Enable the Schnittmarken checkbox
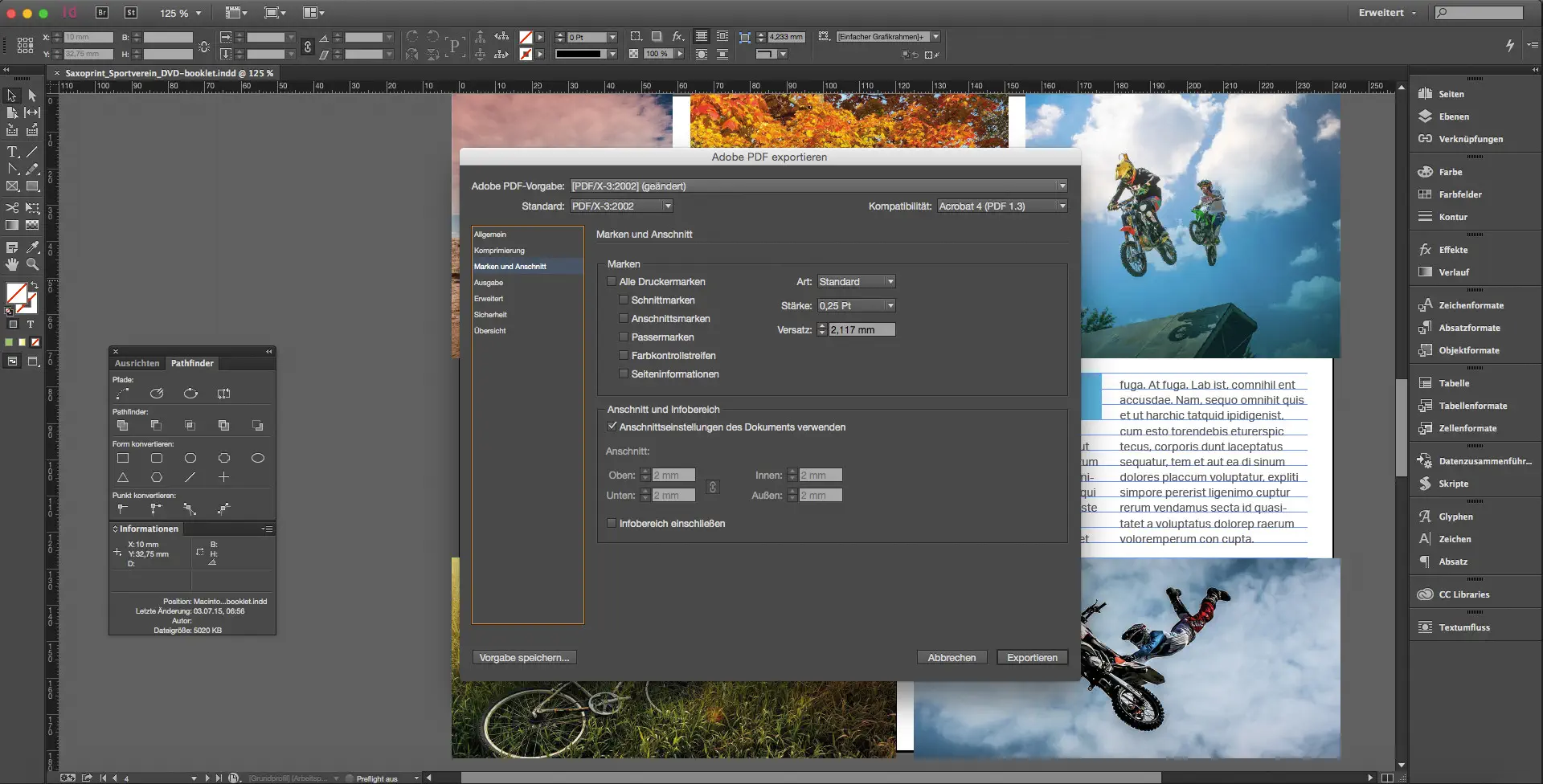 [624, 300]
